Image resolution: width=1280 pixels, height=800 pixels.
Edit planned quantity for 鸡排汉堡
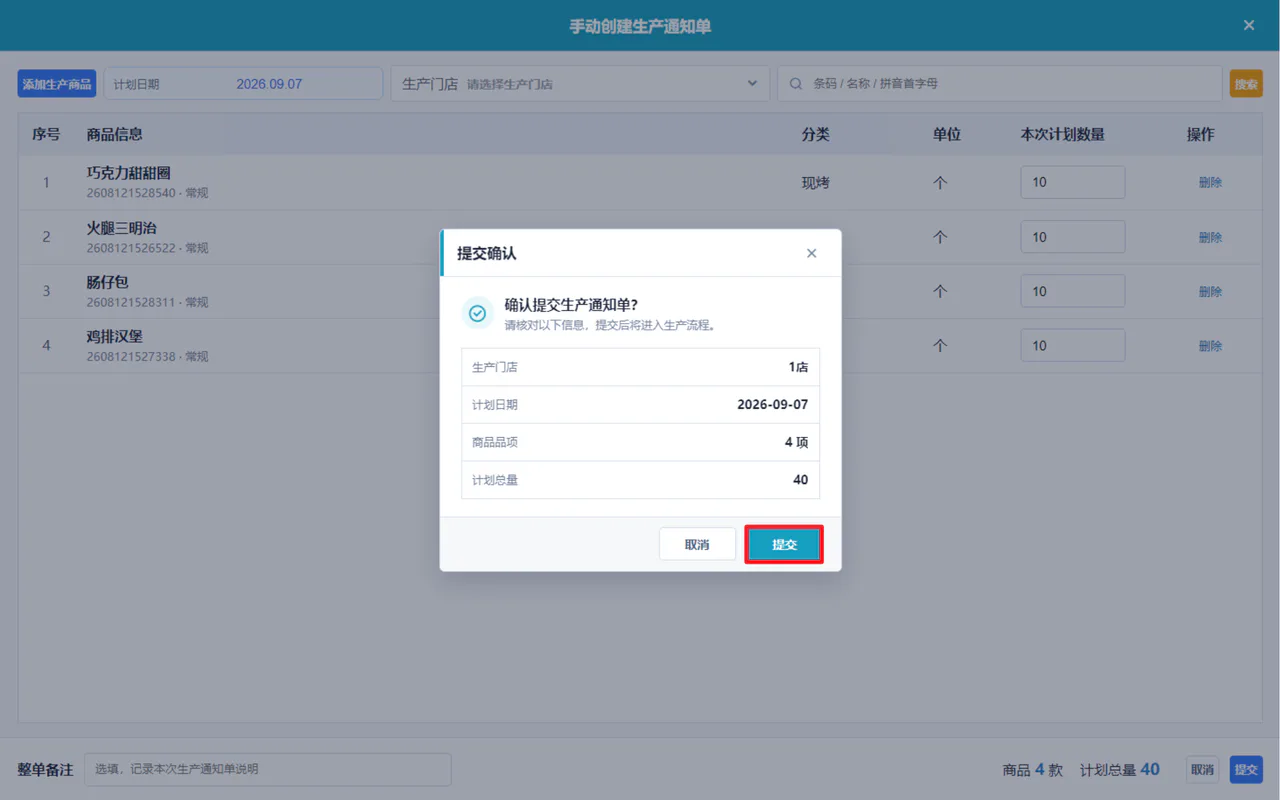pos(1072,345)
